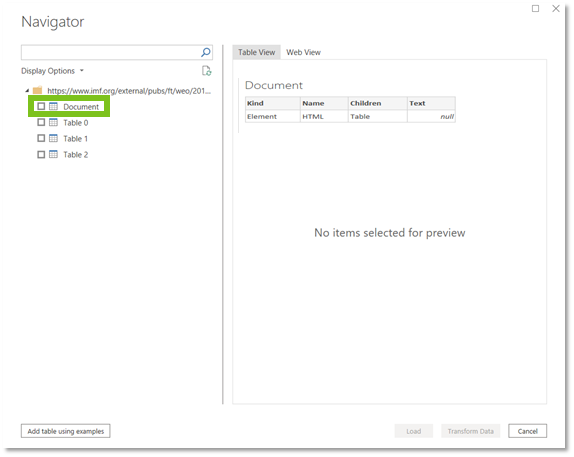
Task: Click the Cancel button
Action: coord(528,431)
